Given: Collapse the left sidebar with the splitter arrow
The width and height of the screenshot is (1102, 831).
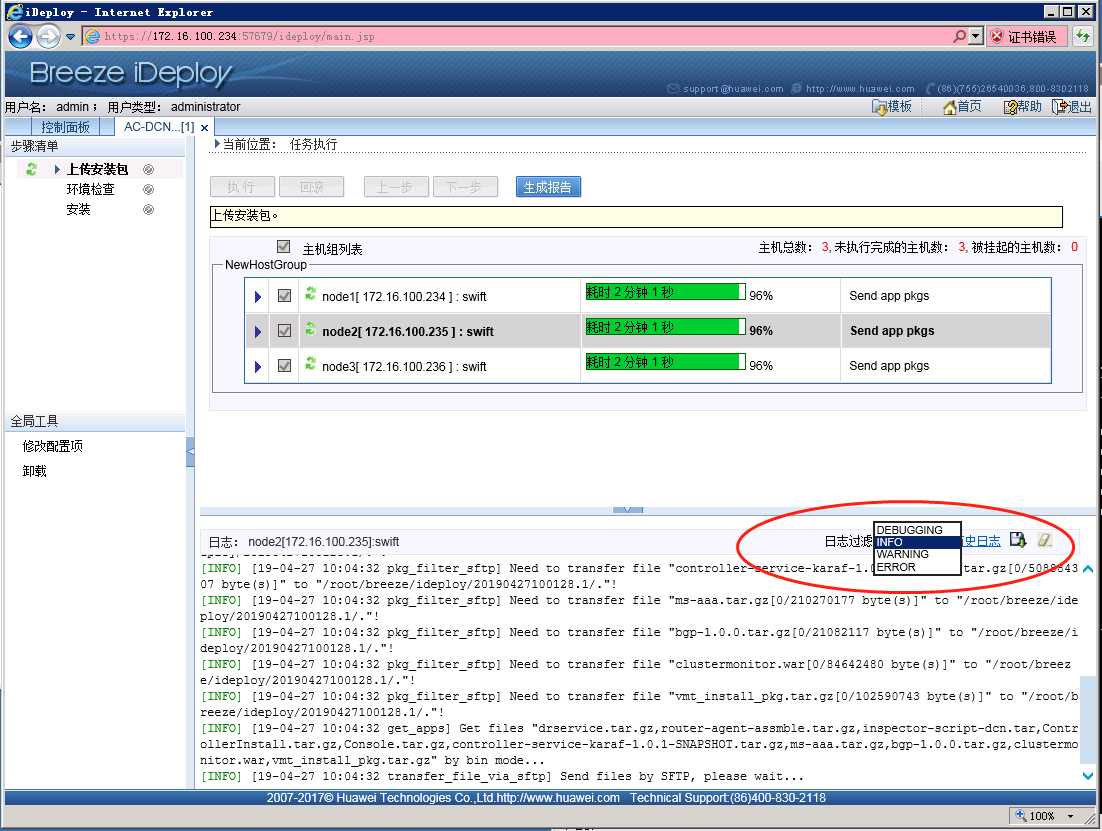Looking at the screenshot, I should (x=190, y=452).
